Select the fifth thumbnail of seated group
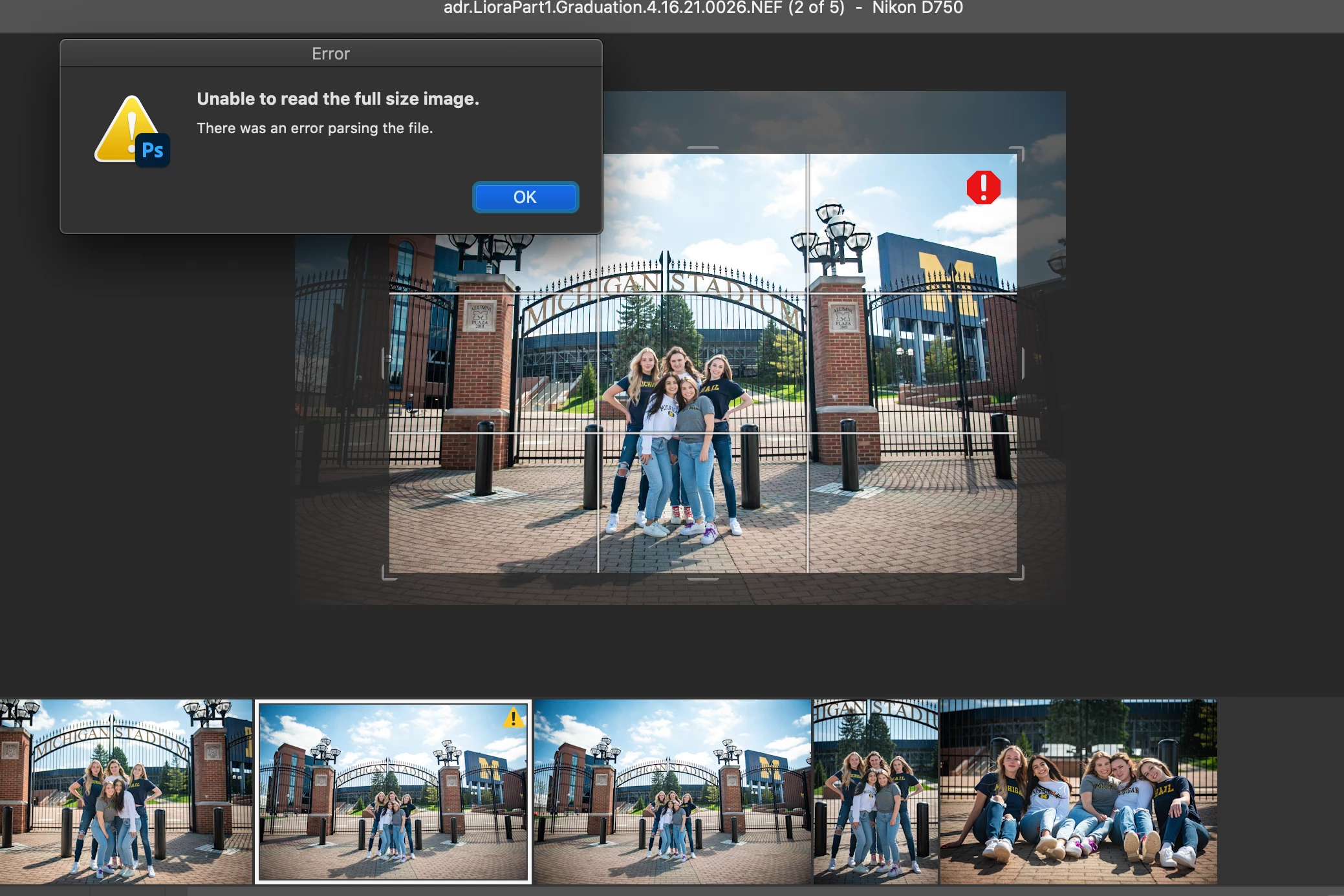The height and width of the screenshot is (896, 1344). [1078, 791]
